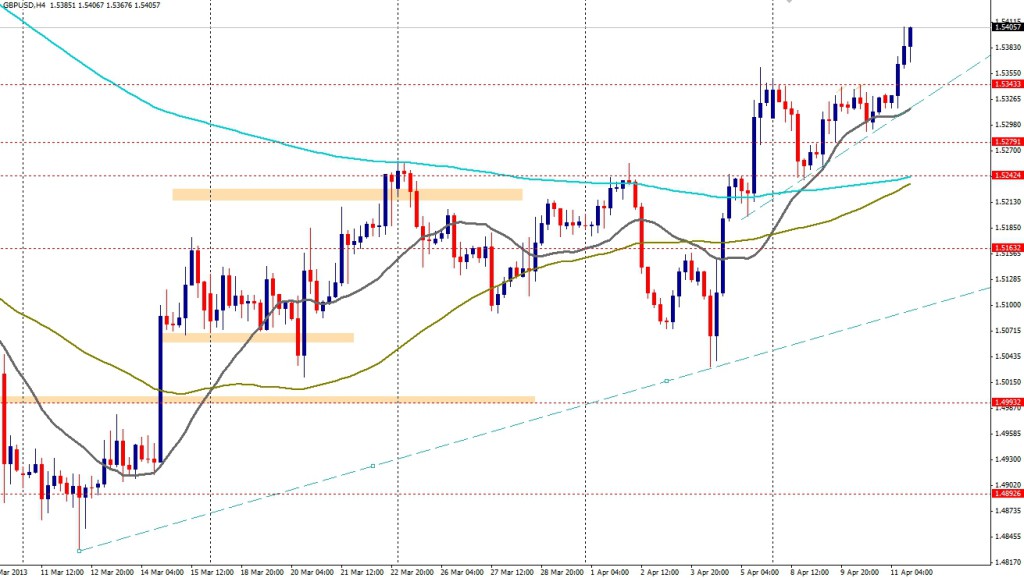Click the GBPUSD,H4 chart title text
1024x578 pixels.
click(x=27, y=7)
